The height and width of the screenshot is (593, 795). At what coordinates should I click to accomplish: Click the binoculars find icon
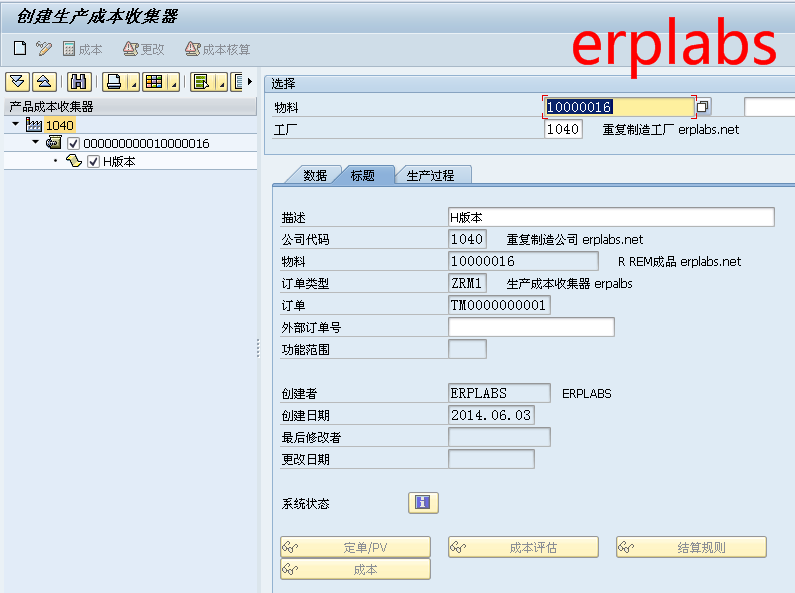[x=79, y=82]
